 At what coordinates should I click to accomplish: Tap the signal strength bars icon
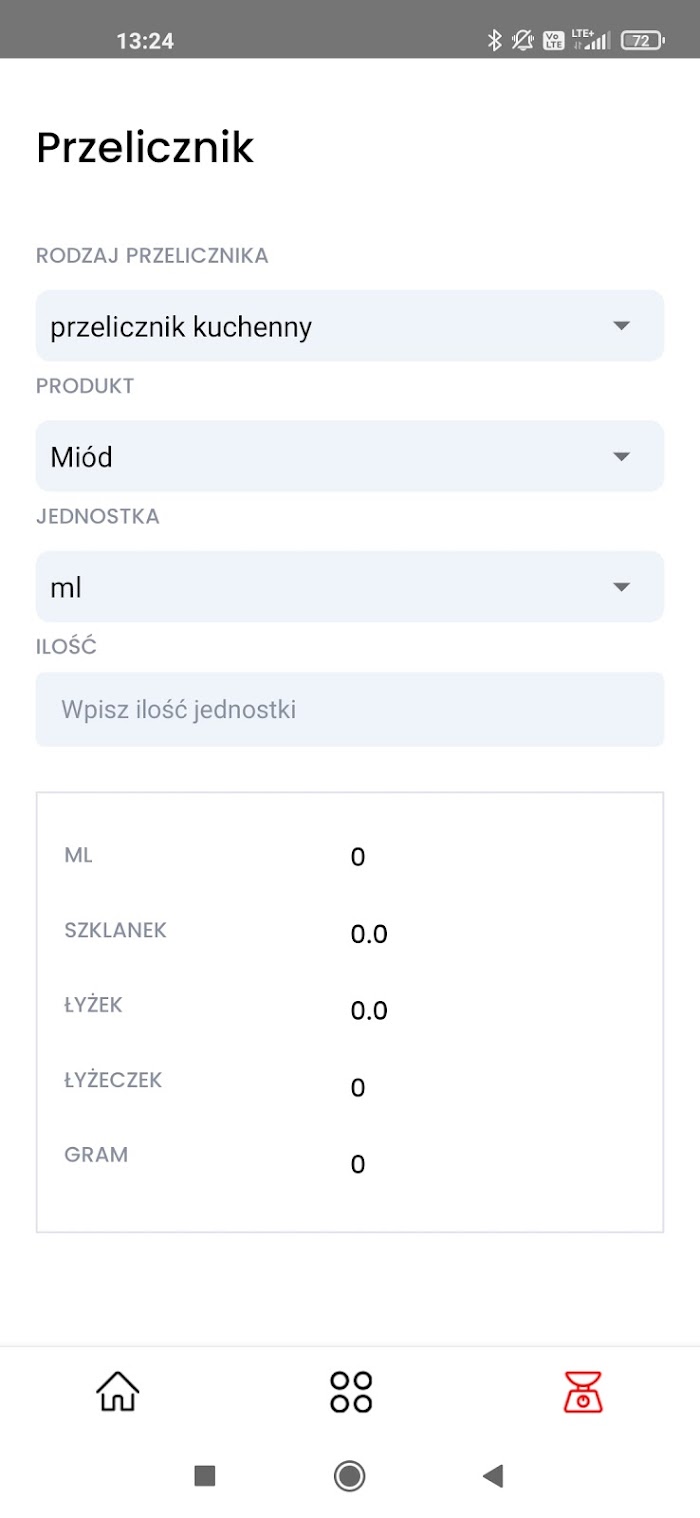(597, 42)
